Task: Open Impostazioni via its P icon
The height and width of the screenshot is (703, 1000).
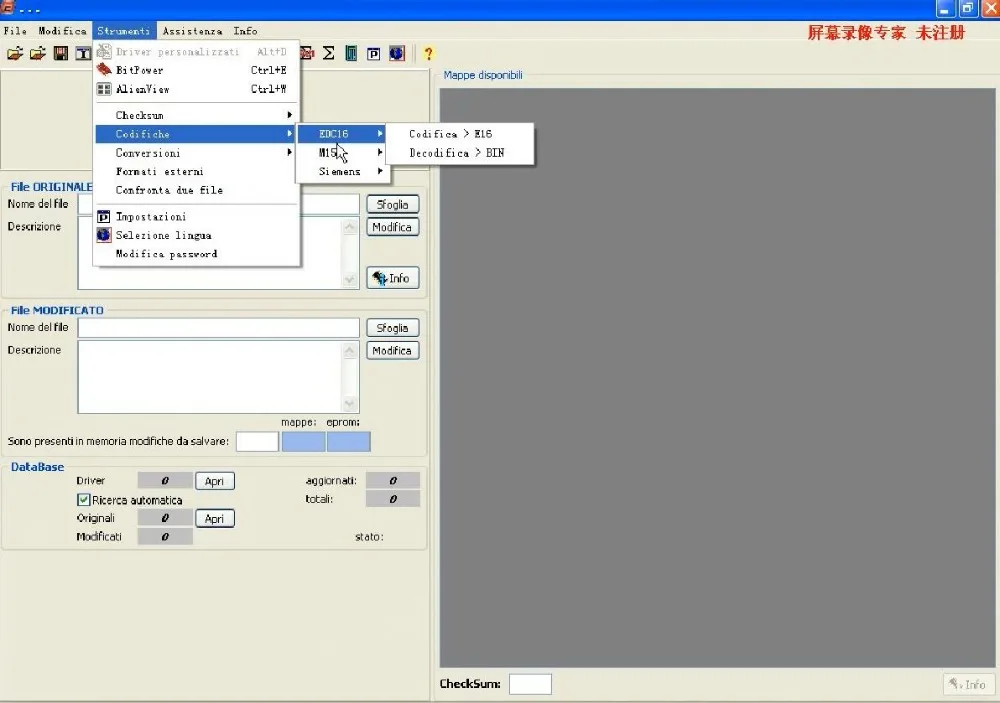Action: (x=104, y=216)
